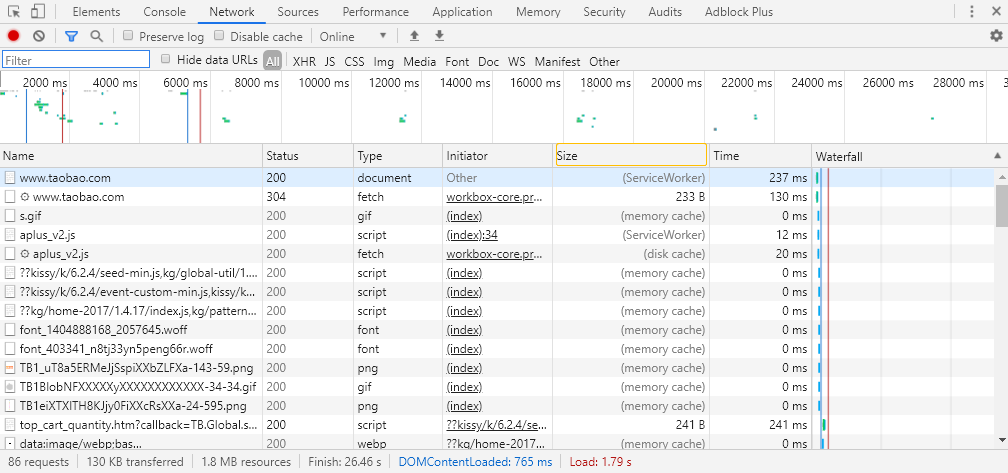Sort by the Type column header
This screenshot has height=473, width=1008.
[399, 156]
